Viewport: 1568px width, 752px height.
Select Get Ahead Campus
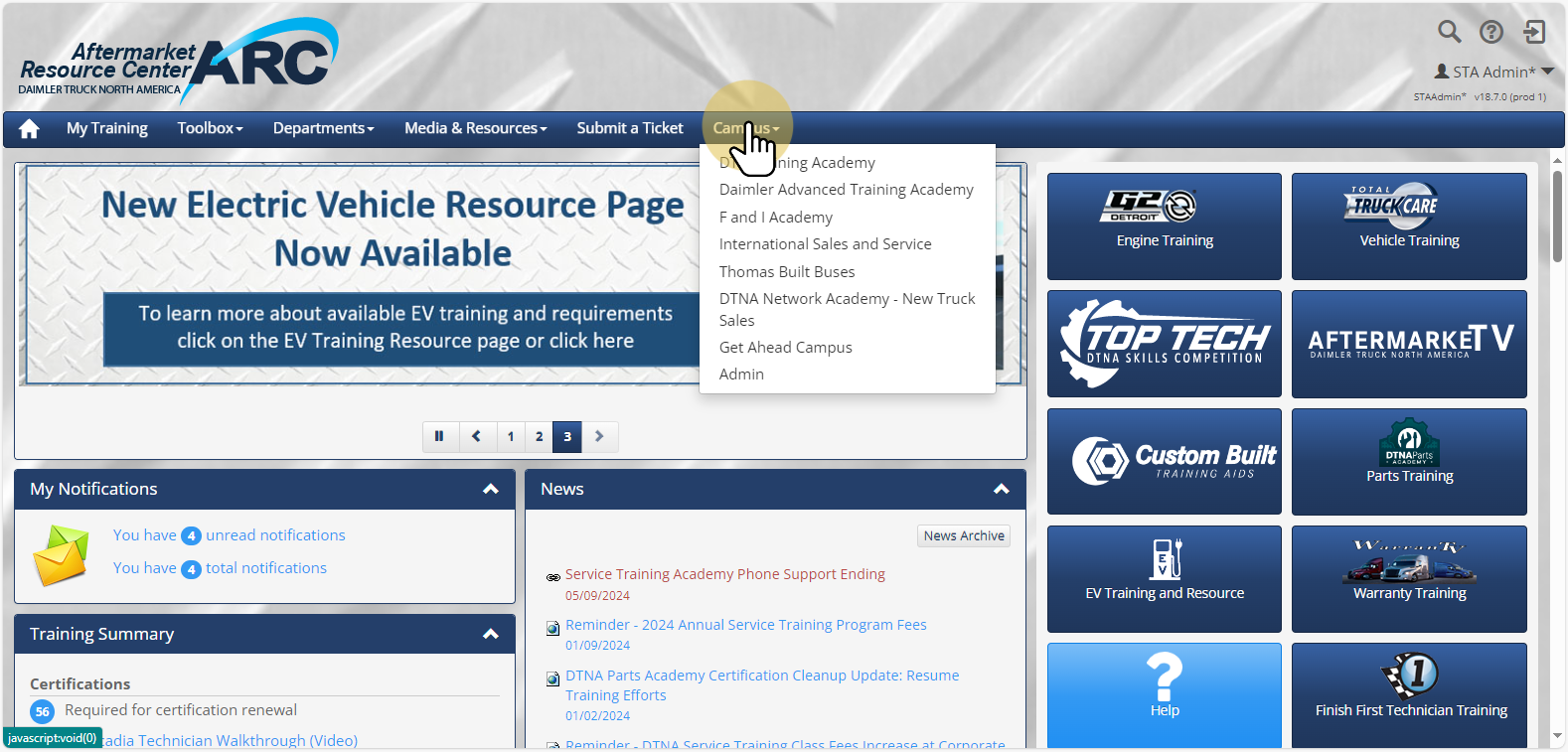tap(786, 348)
